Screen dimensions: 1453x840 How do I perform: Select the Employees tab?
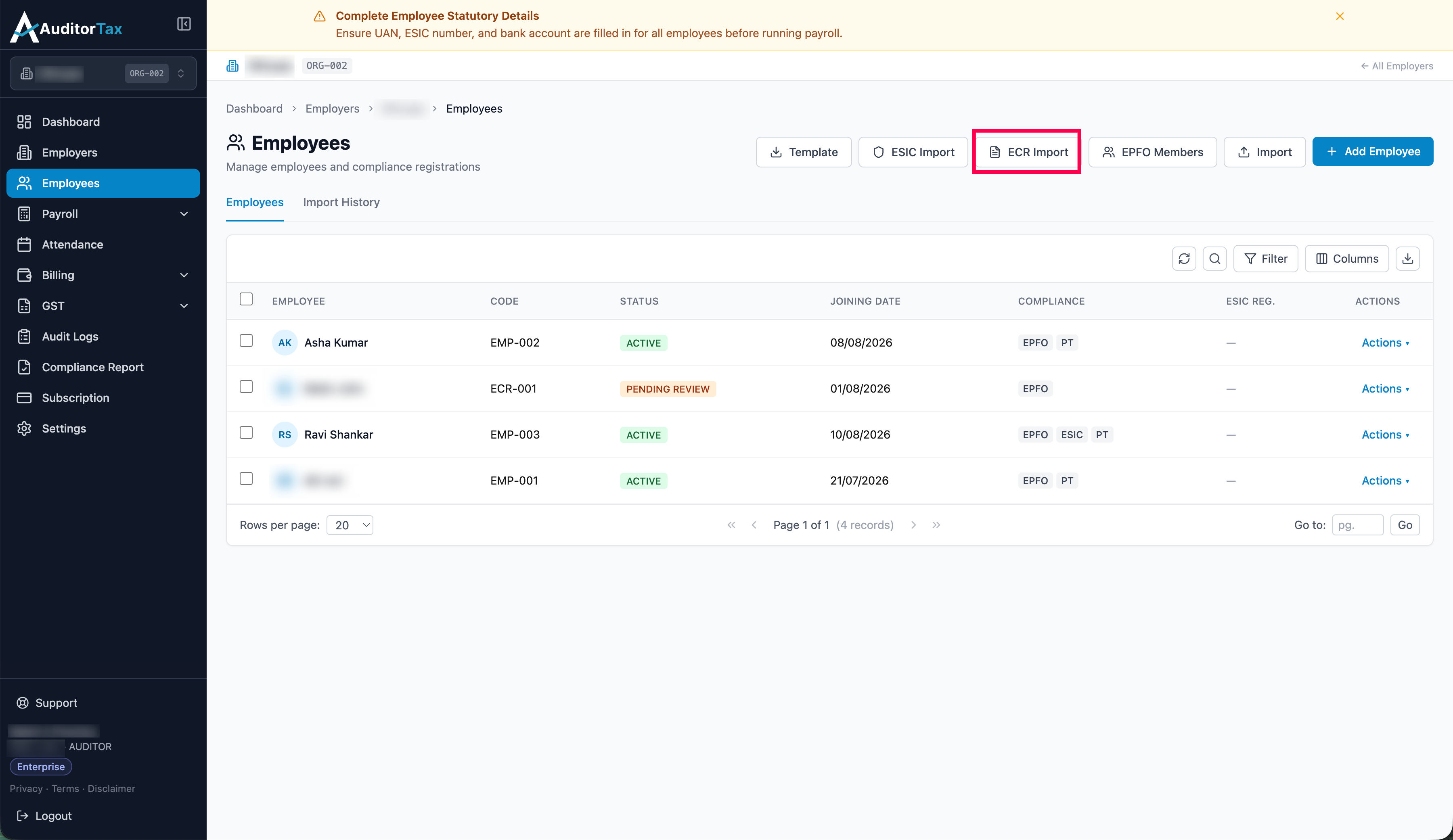pos(254,203)
